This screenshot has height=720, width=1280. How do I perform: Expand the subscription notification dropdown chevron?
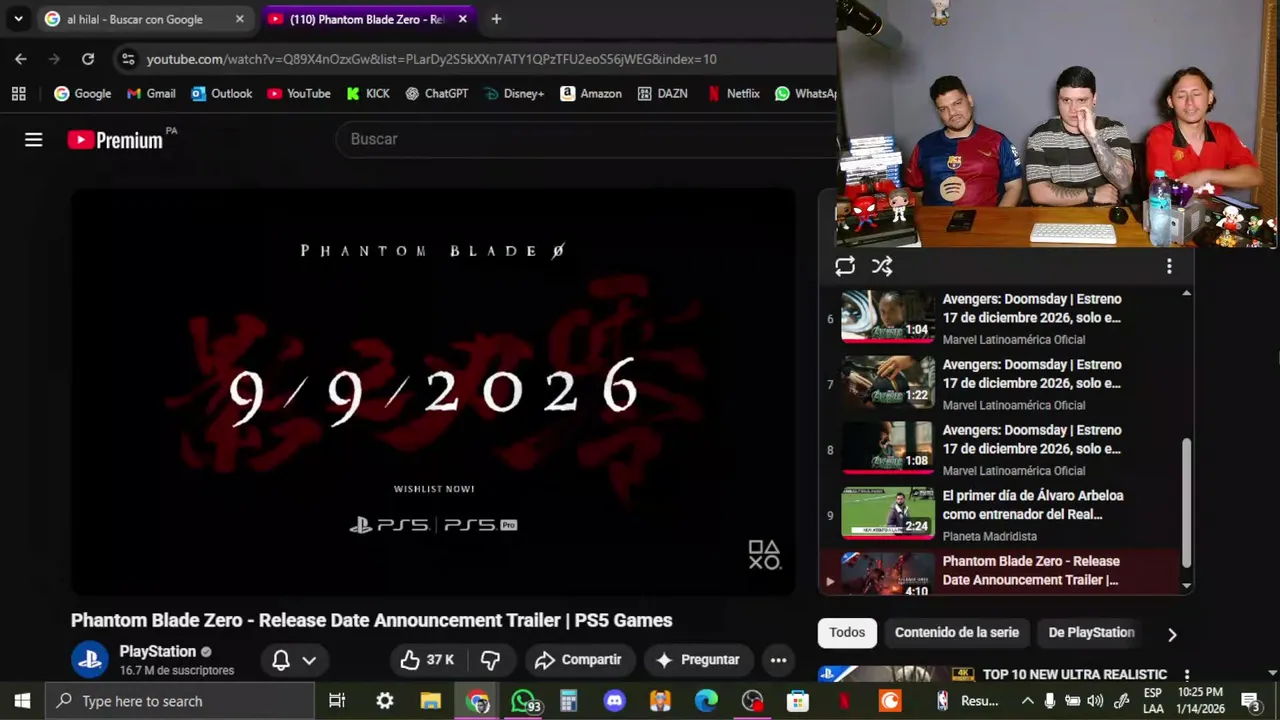309,660
